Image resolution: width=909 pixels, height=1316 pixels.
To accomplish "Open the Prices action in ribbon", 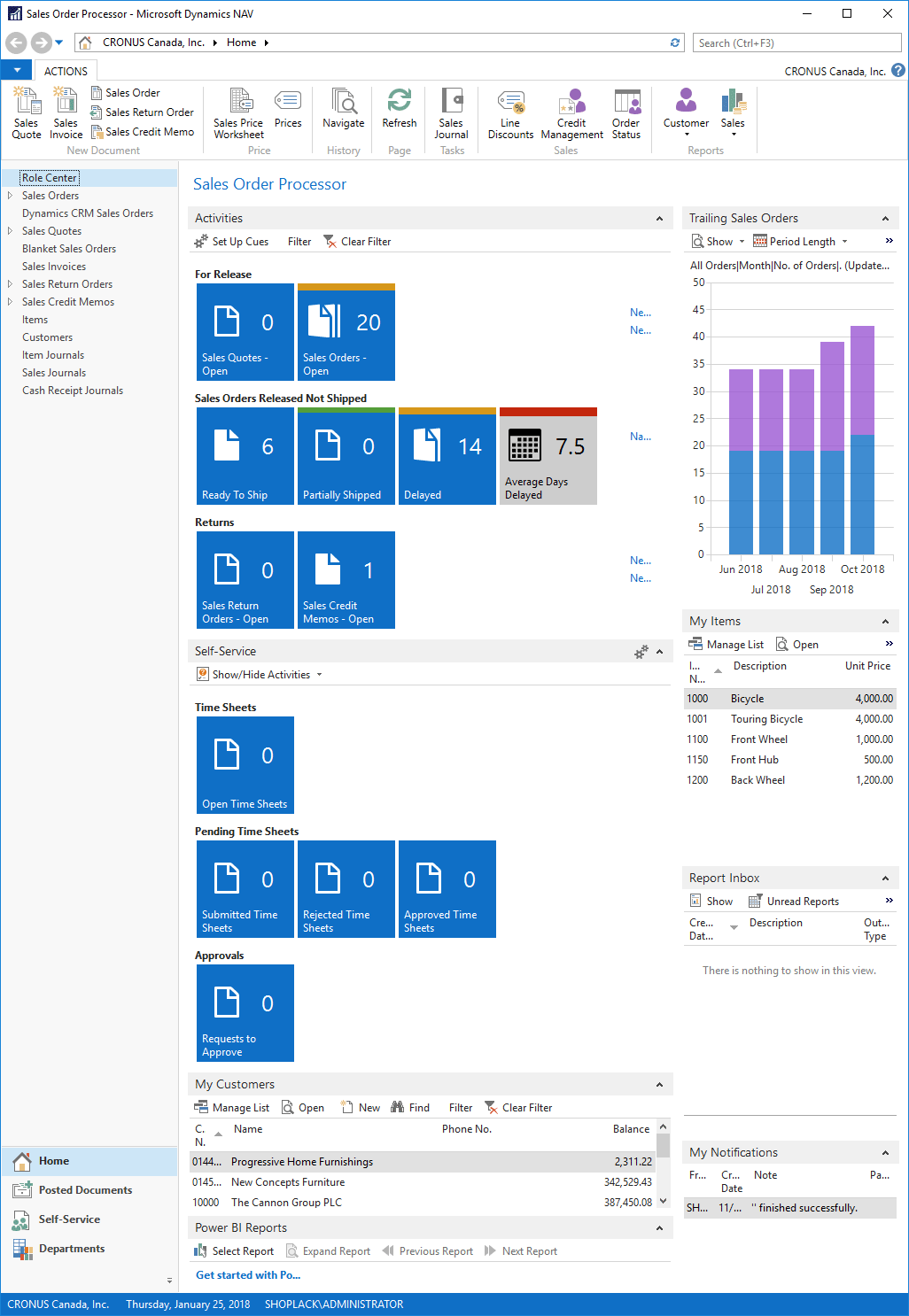I will [288, 109].
